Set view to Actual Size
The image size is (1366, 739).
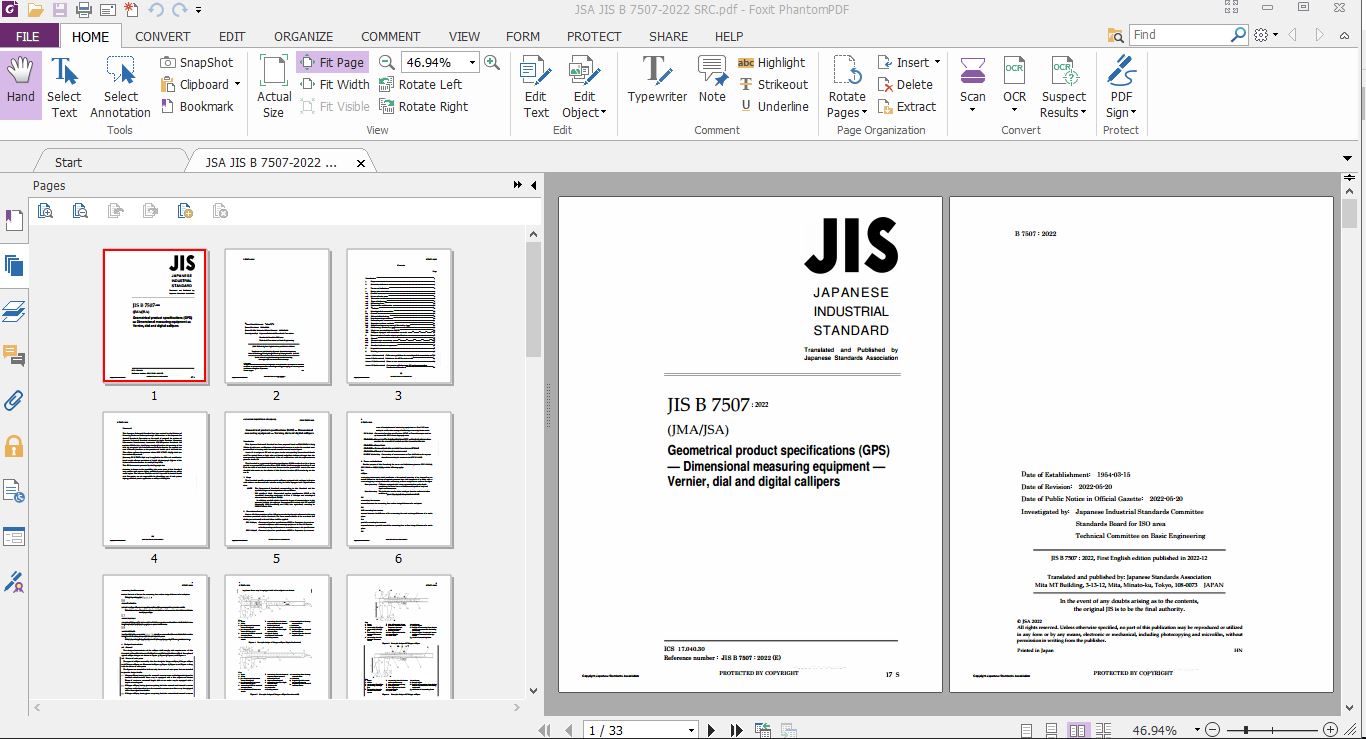[x=274, y=86]
